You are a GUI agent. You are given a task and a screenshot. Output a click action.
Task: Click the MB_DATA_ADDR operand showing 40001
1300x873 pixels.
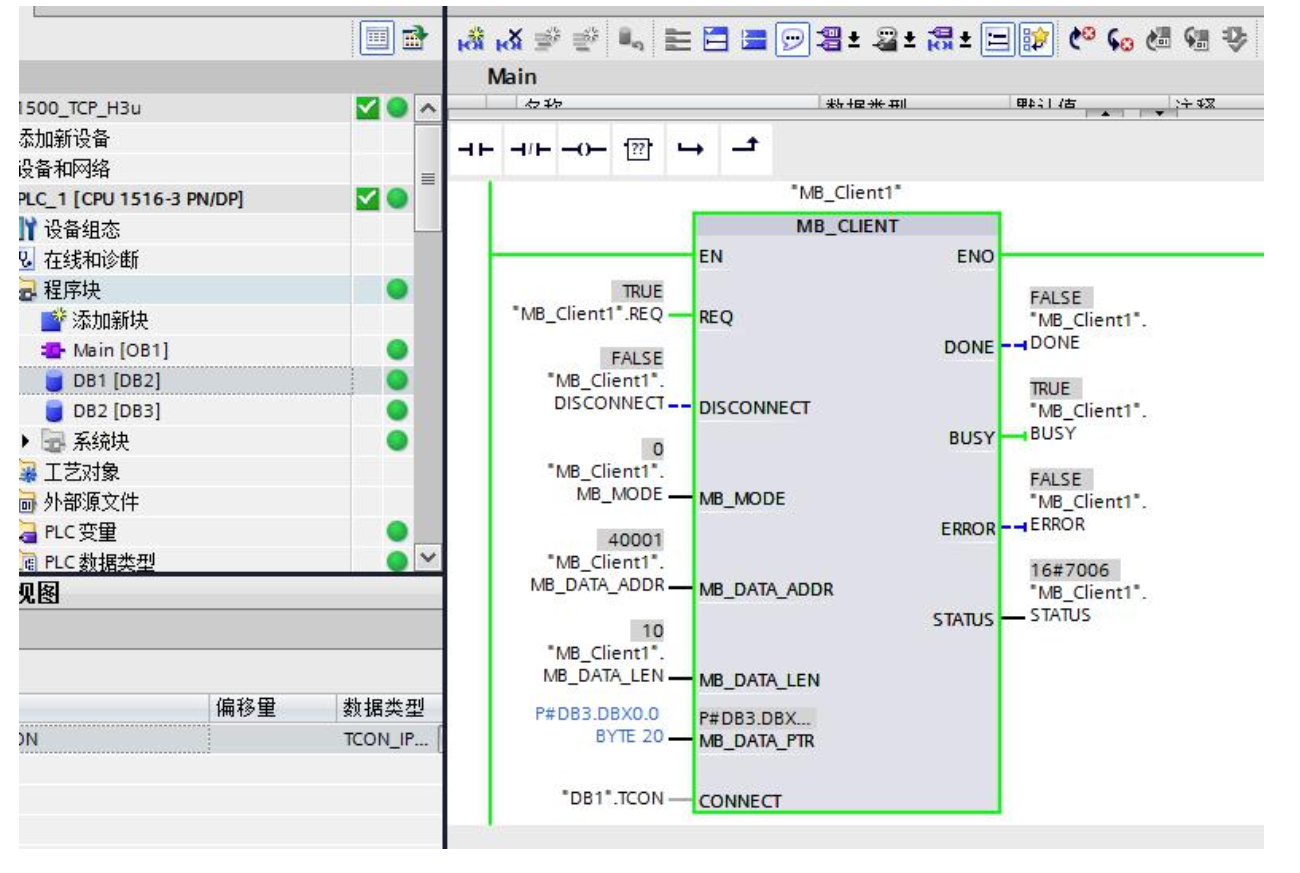point(598,574)
